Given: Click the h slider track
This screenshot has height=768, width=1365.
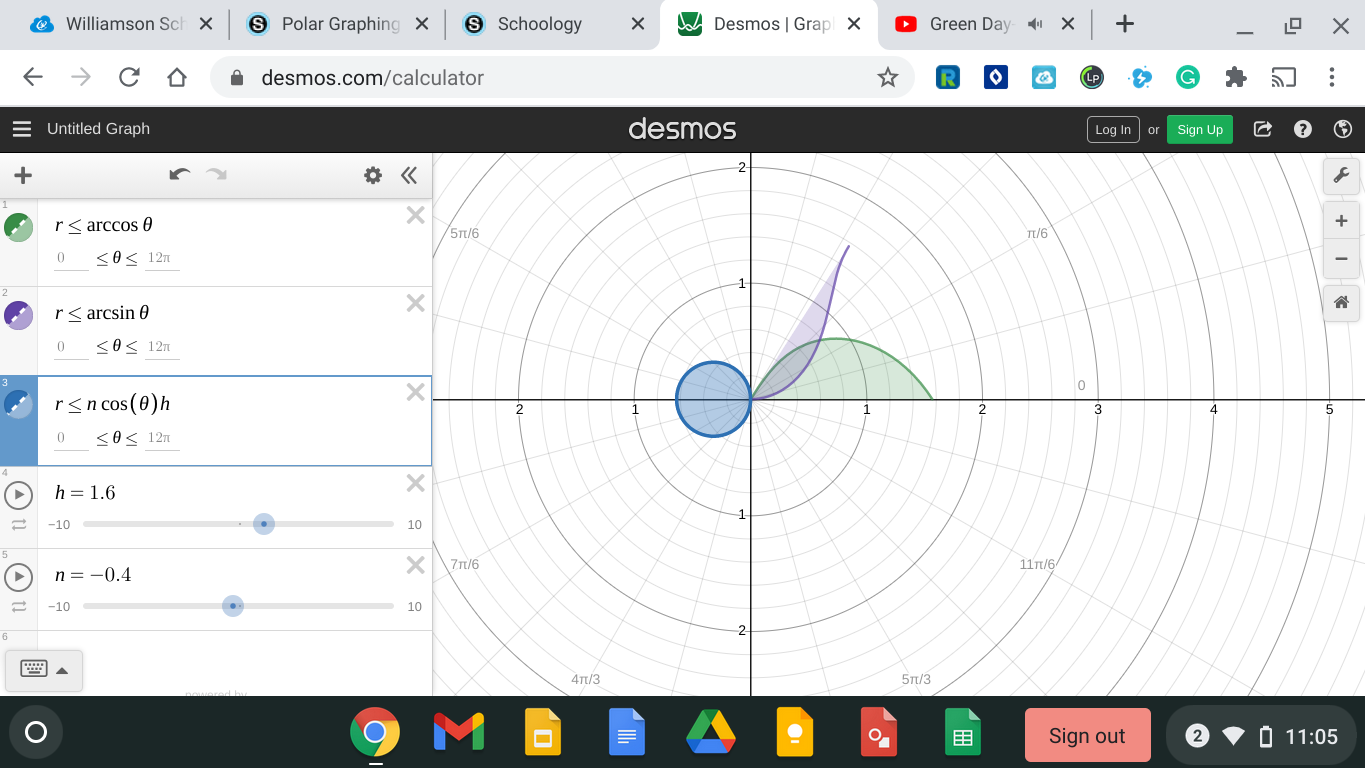Looking at the screenshot, I should click(x=330, y=524).
